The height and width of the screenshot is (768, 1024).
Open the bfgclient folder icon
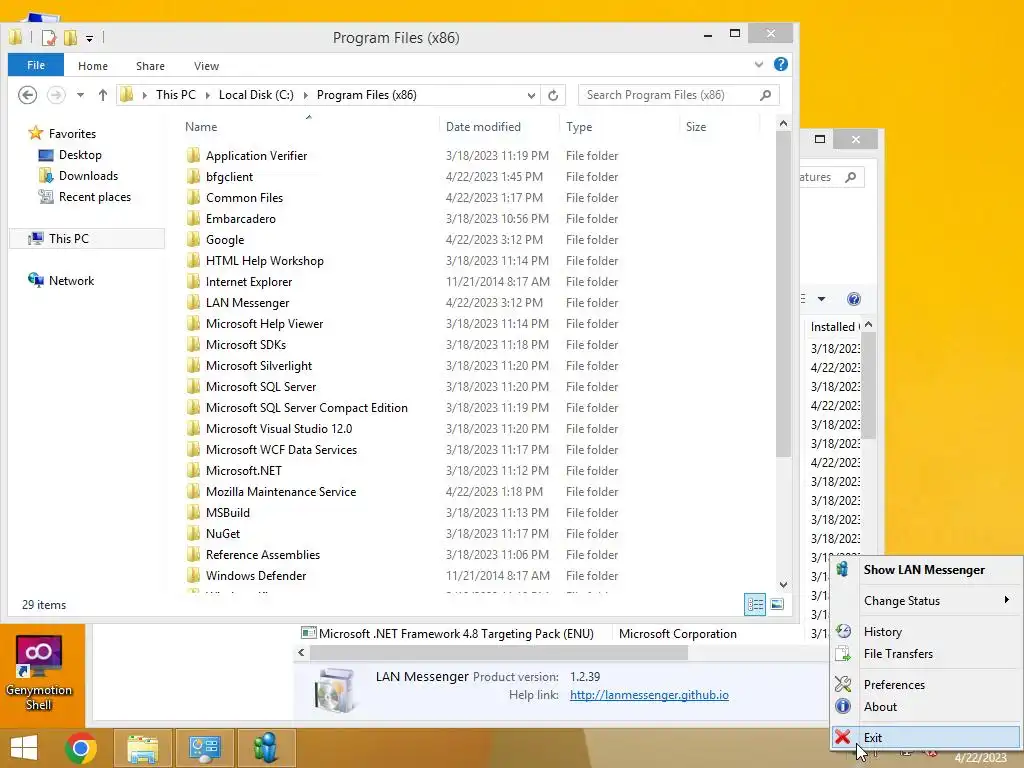(193, 177)
